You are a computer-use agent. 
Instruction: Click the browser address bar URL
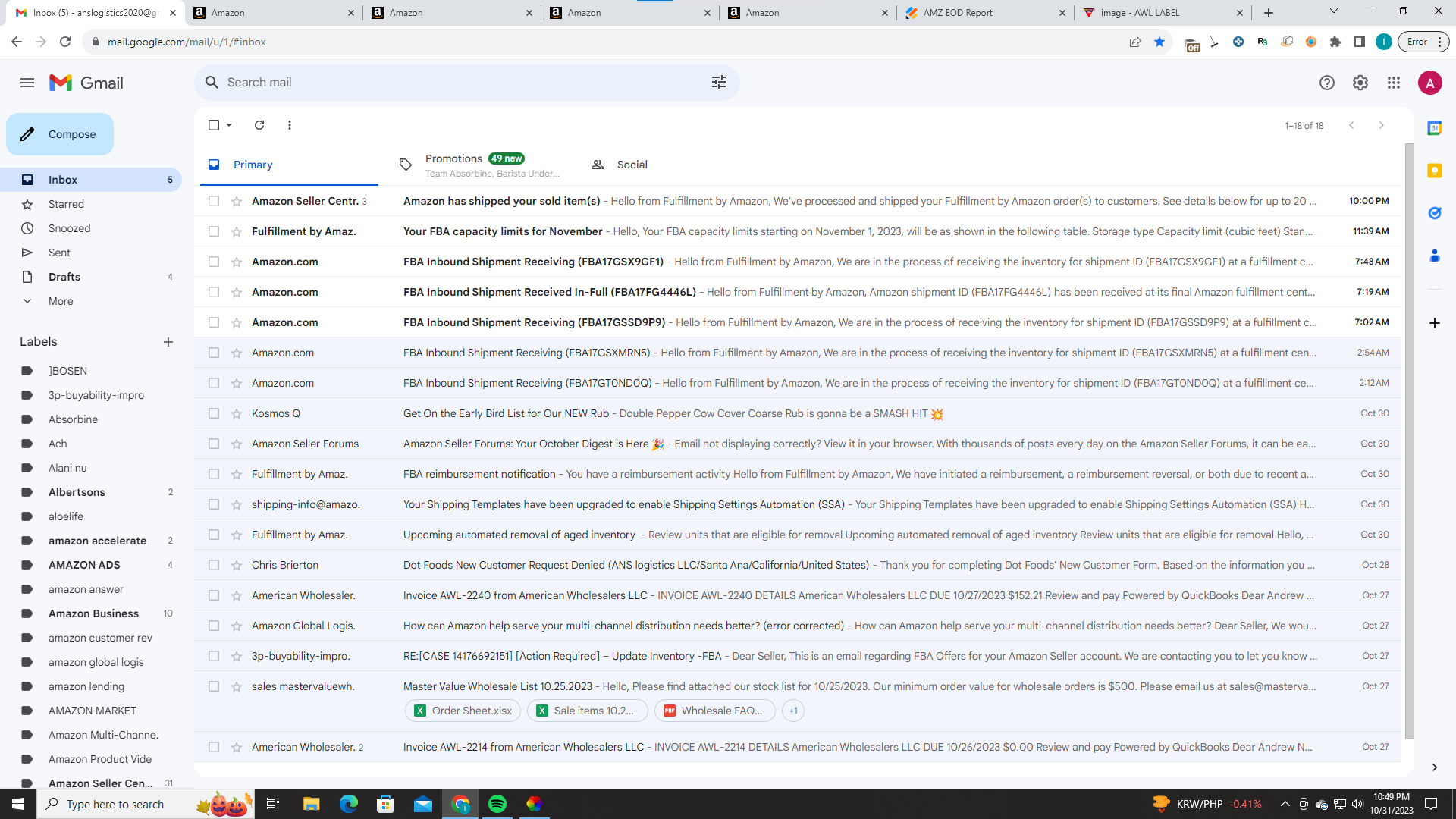click(187, 42)
